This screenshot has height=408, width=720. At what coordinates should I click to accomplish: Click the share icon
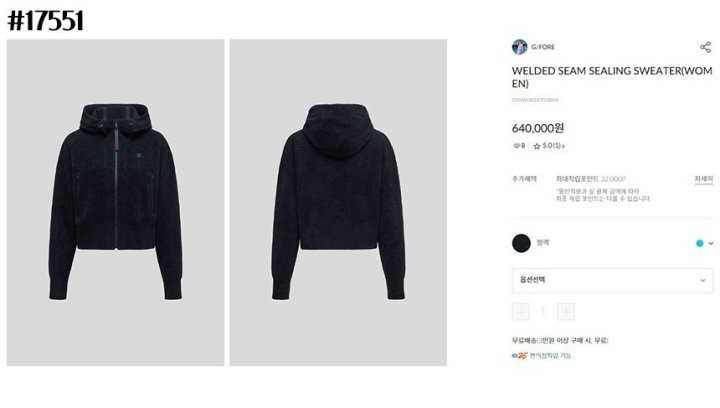pyautogui.click(x=706, y=47)
